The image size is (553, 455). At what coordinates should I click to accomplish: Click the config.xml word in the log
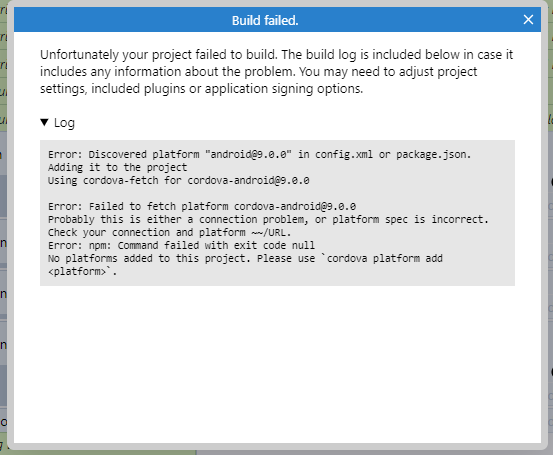[x=344, y=154]
